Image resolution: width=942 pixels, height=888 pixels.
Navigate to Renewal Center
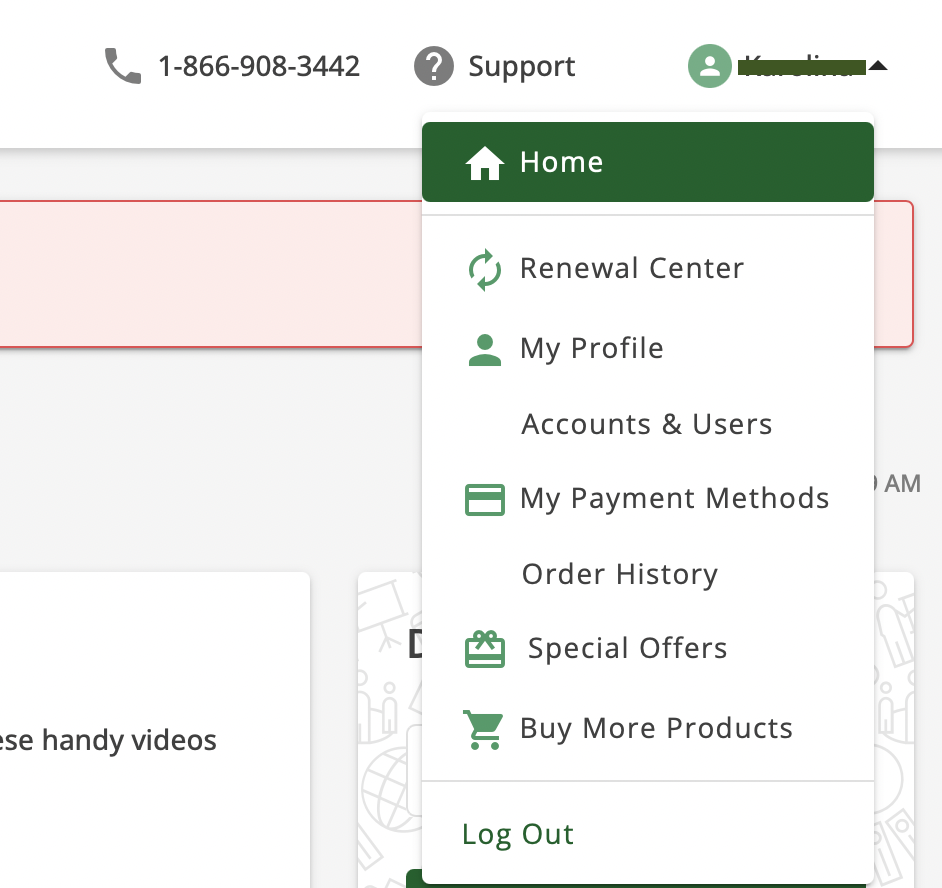(631, 268)
